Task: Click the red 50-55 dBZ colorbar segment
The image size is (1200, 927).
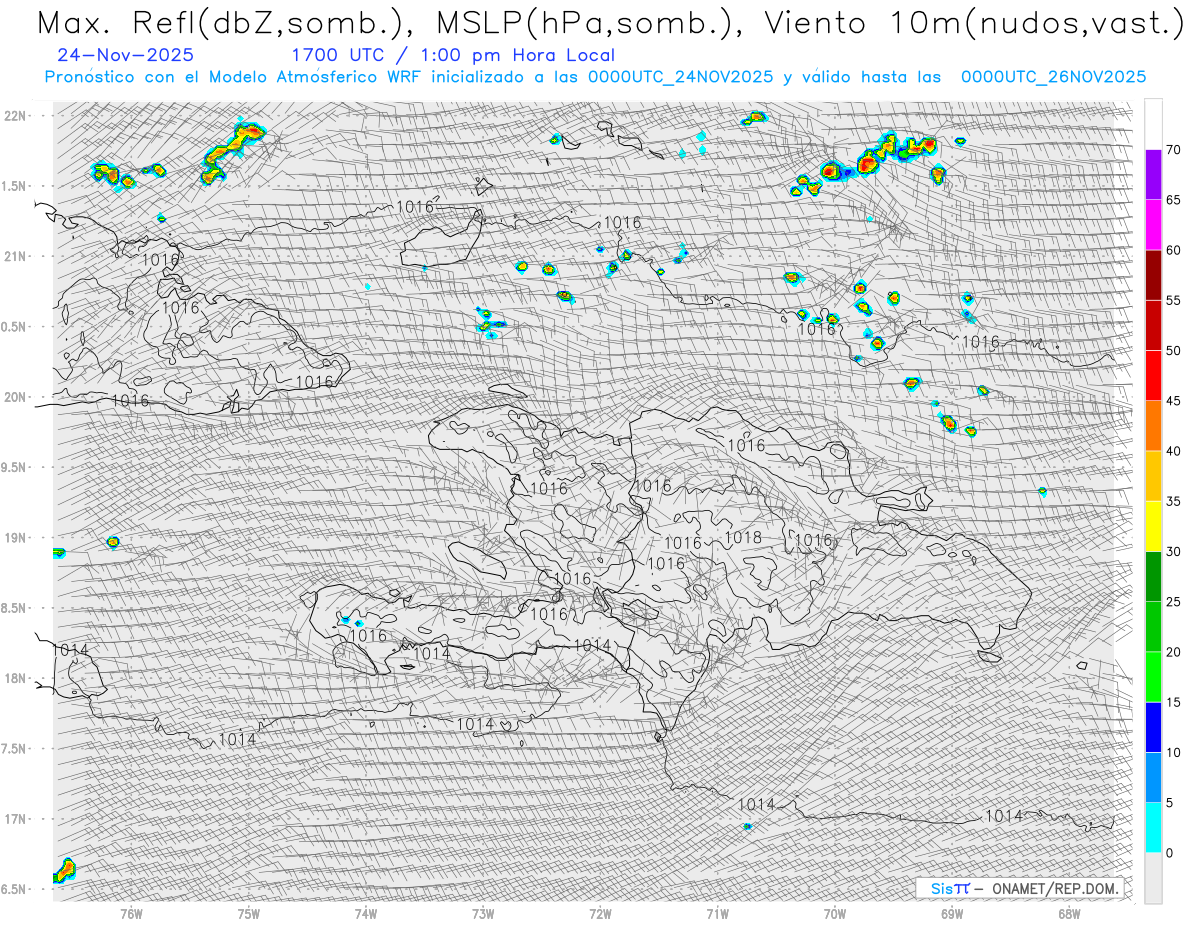Action: click(x=1153, y=325)
